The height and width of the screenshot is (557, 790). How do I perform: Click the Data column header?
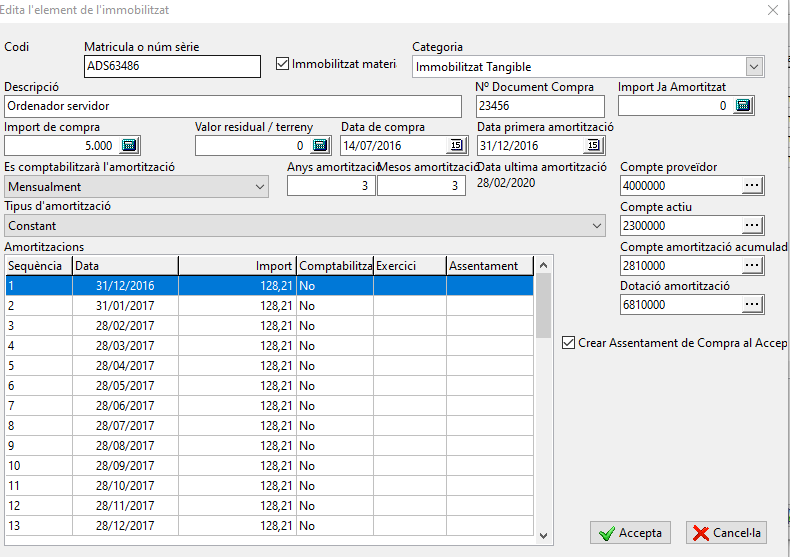coord(125,266)
